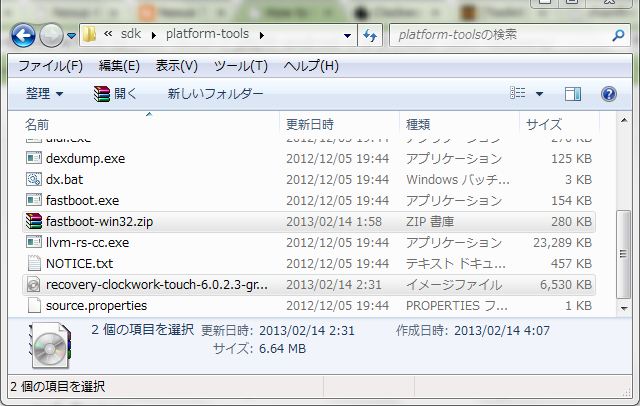This screenshot has height=406, width=640.
Task: Select the dx.bat batch file icon
Action: (34, 179)
